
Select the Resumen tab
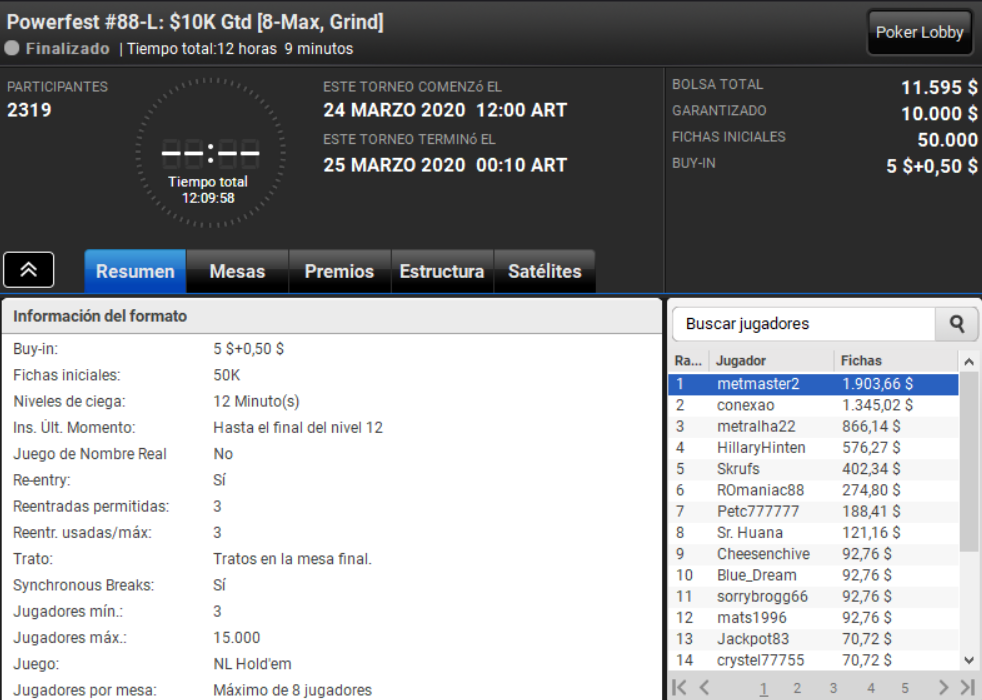tap(135, 271)
